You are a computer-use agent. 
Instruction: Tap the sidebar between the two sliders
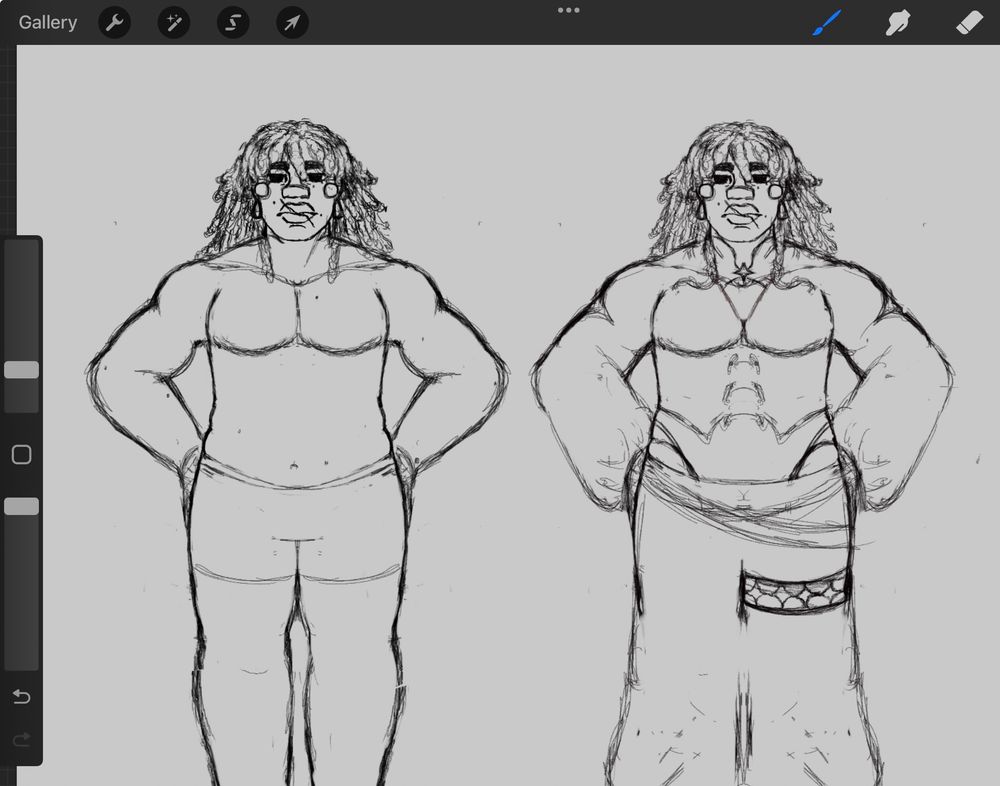[21, 454]
